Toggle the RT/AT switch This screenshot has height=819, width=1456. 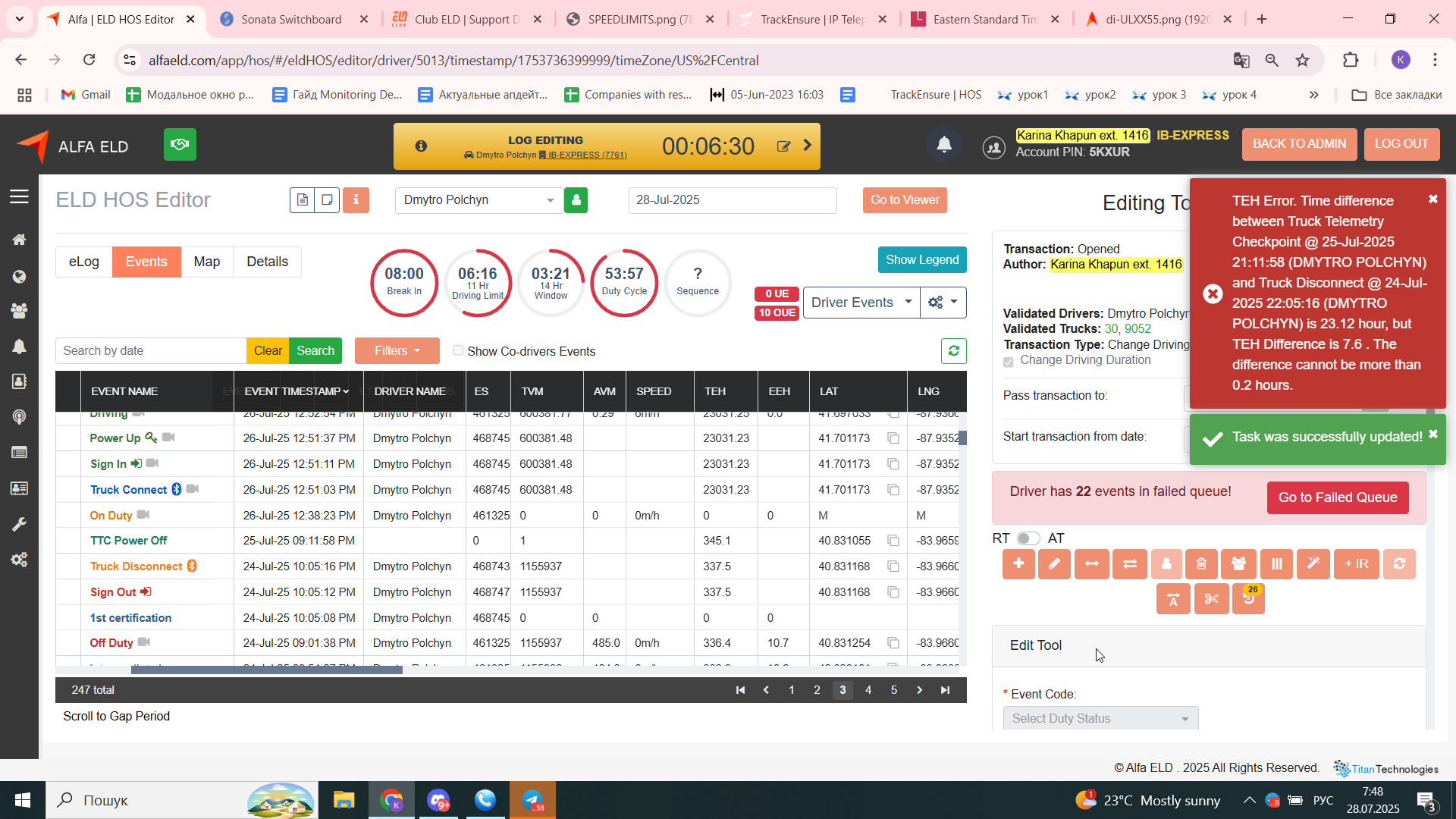(1028, 538)
